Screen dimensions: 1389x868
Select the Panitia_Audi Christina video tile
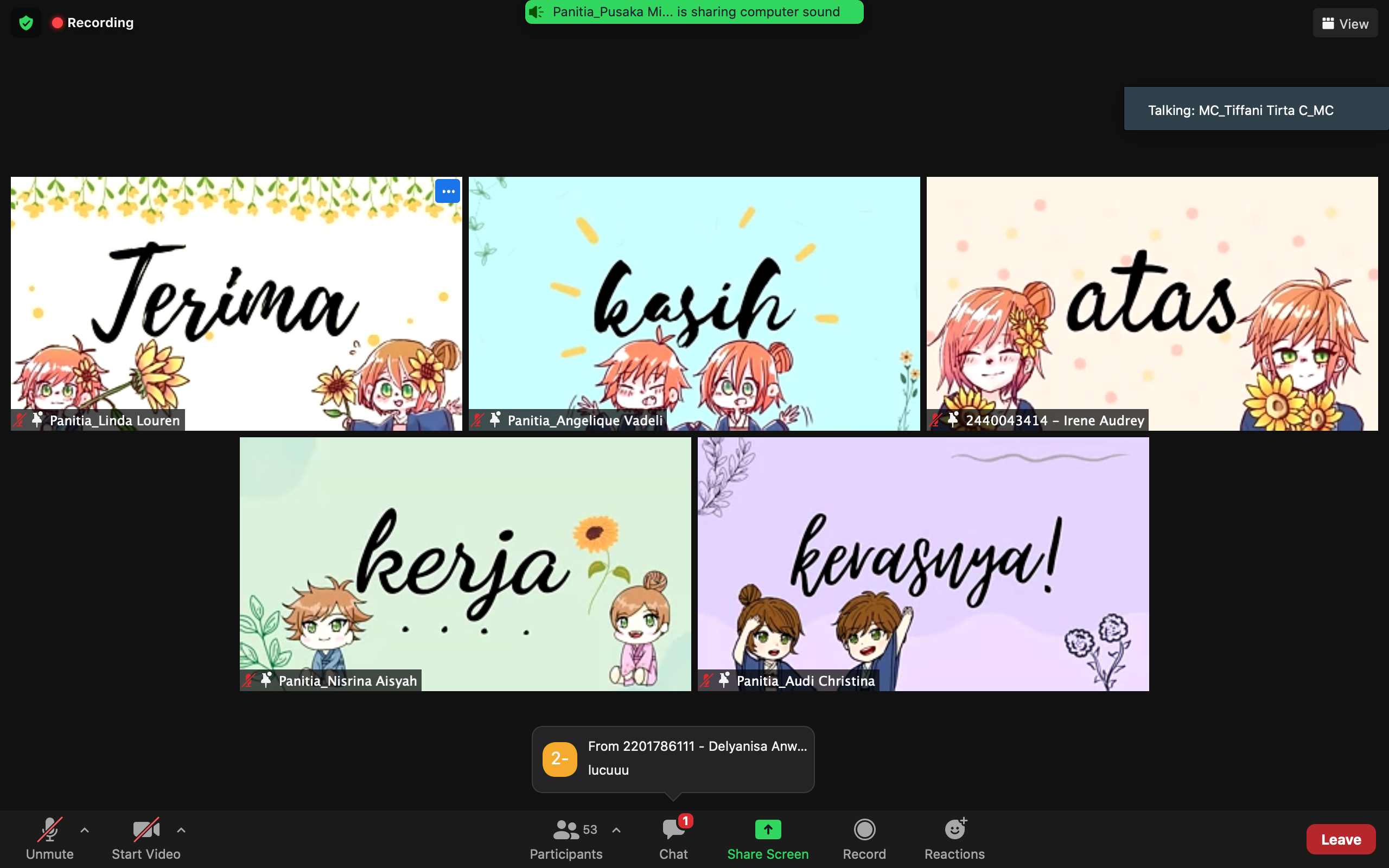click(x=923, y=563)
